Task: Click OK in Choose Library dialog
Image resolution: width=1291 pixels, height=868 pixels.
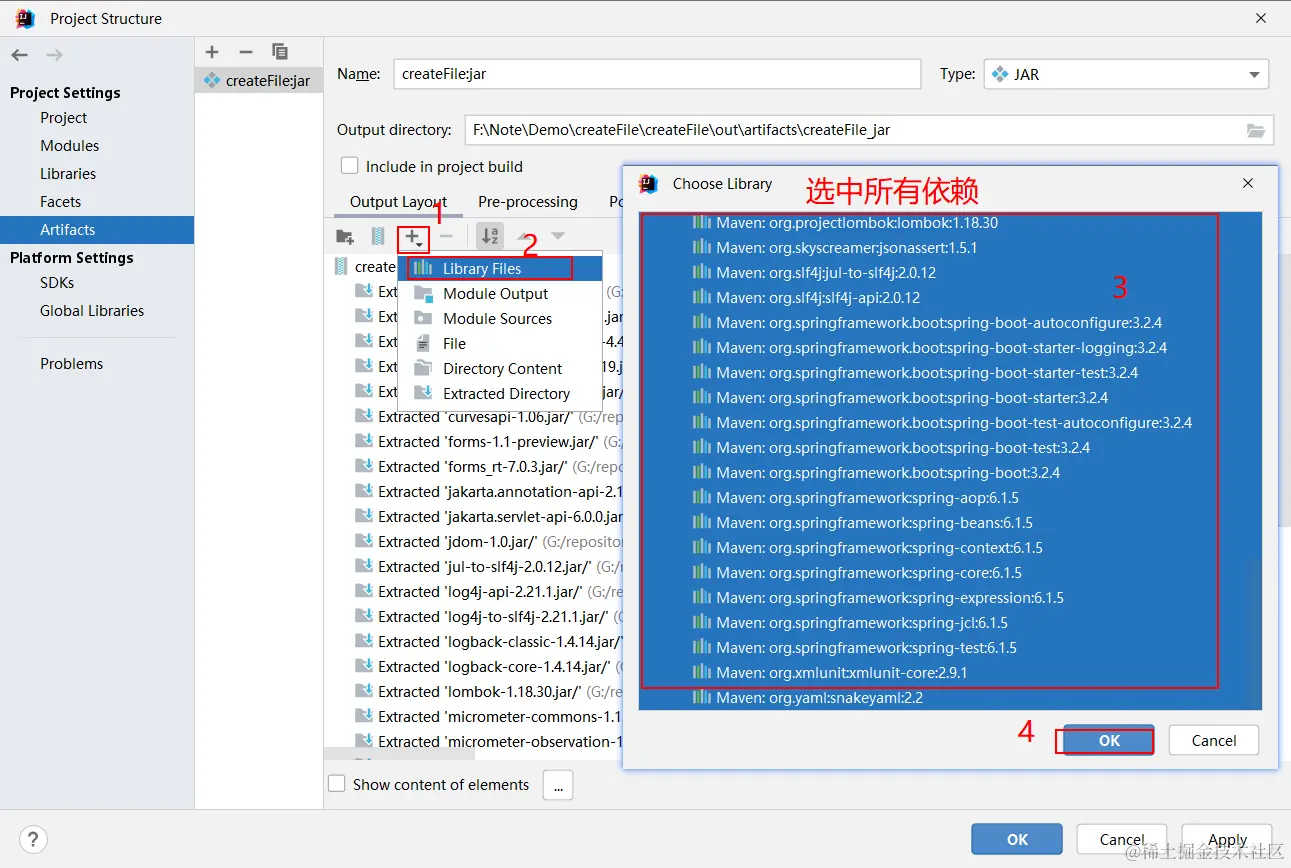Action: click(x=1109, y=741)
